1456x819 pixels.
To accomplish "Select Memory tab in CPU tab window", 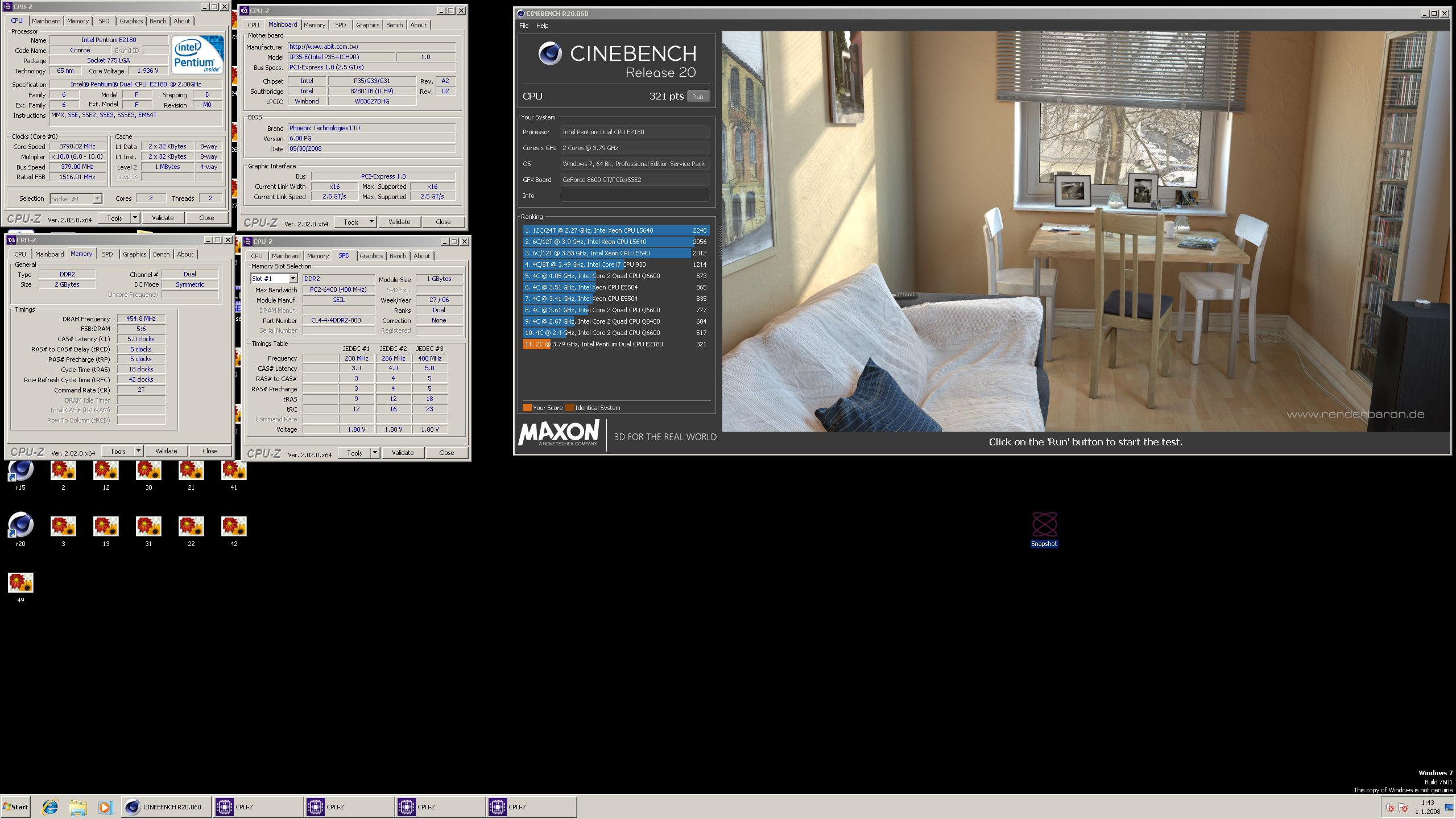I will tap(78, 21).
